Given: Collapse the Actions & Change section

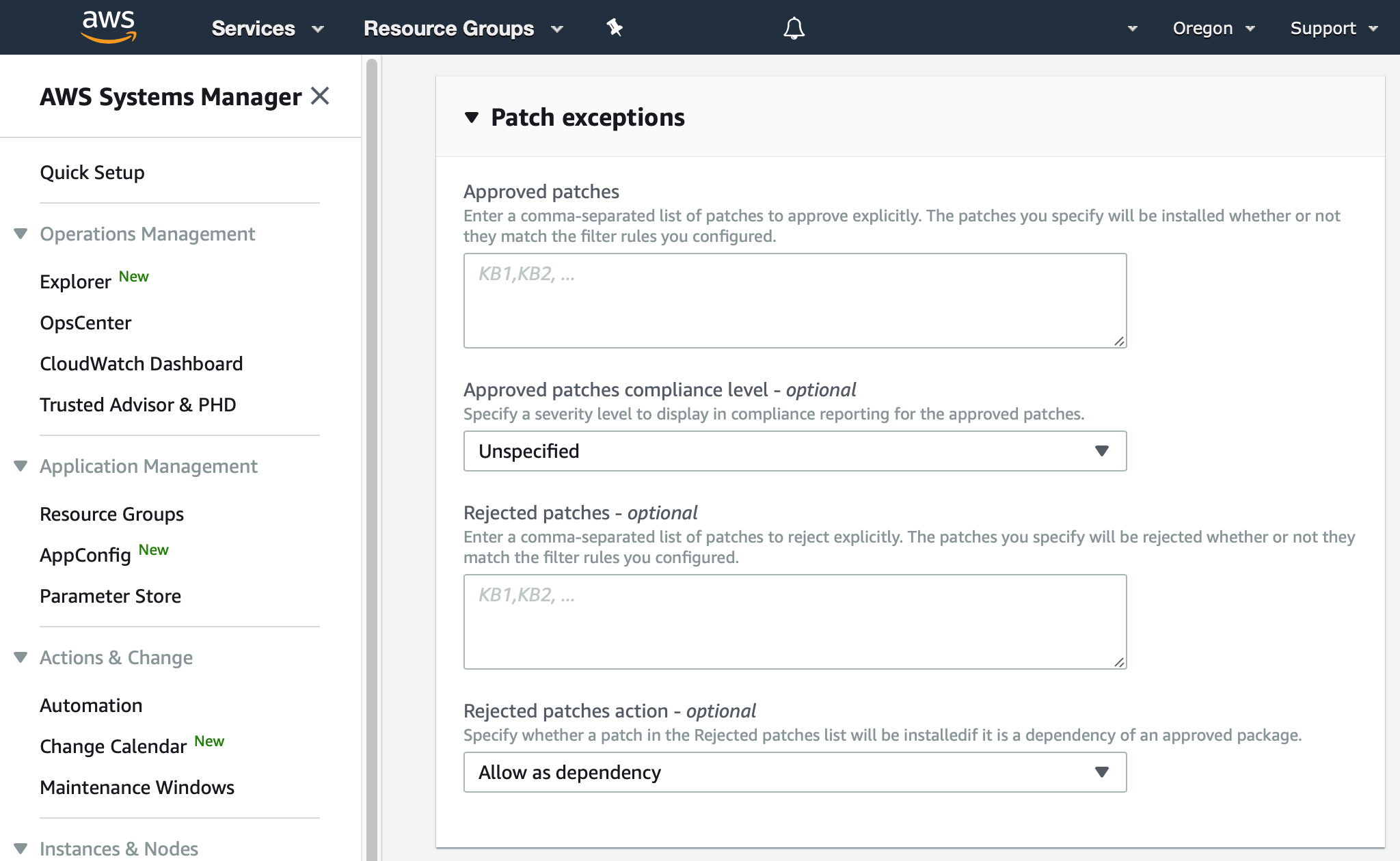Looking at the screenshot, I should click(x=20, y=657).
